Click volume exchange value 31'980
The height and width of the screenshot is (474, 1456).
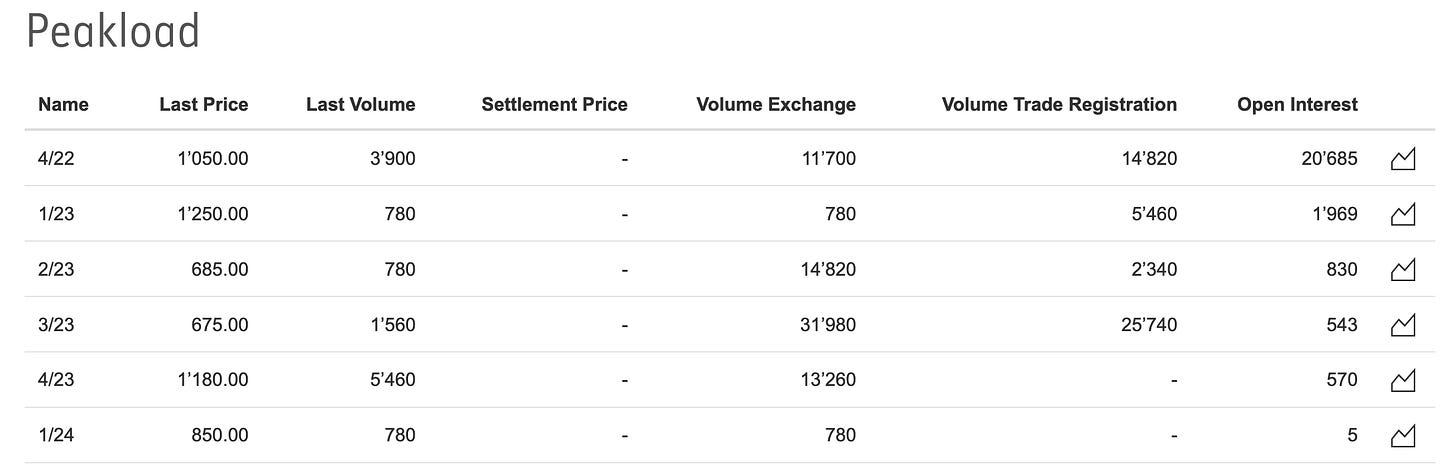[x=828, y=325]
